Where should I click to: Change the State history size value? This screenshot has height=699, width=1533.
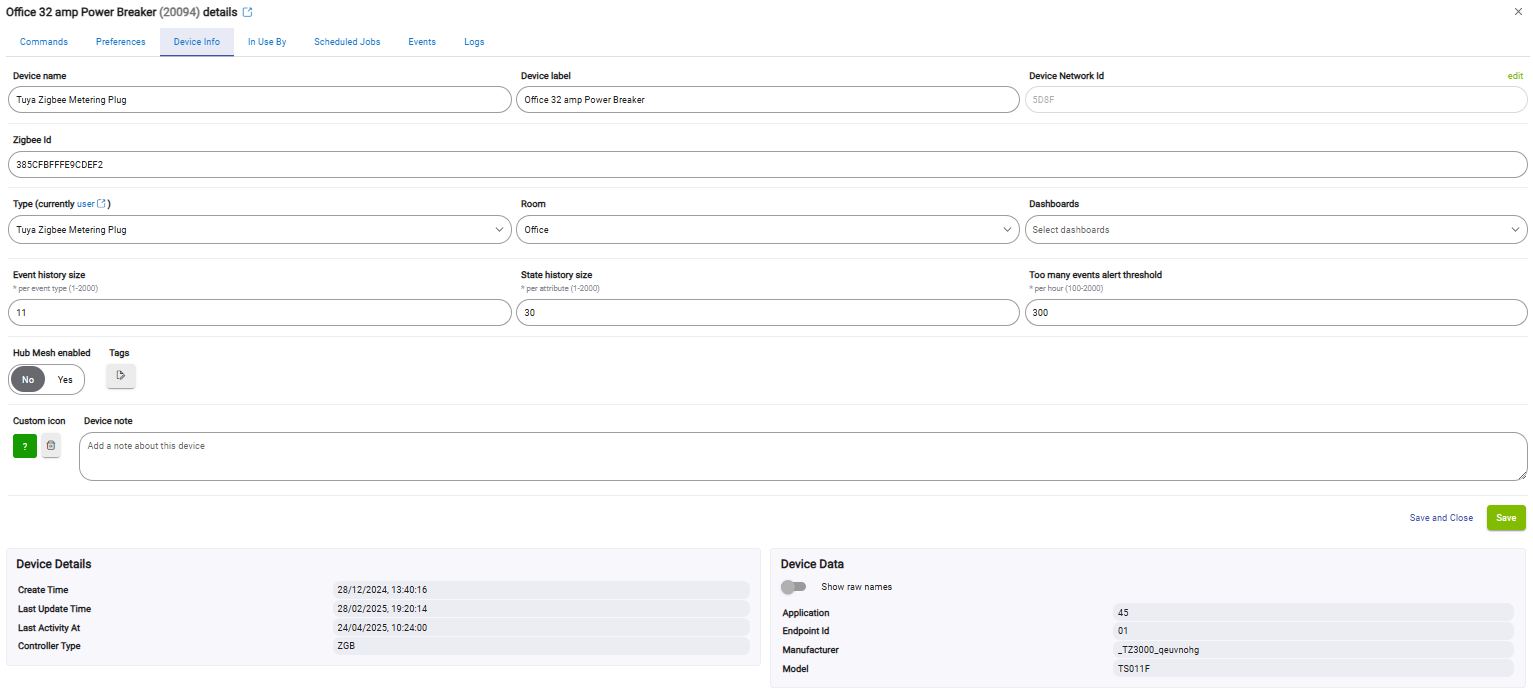(768, 313)
